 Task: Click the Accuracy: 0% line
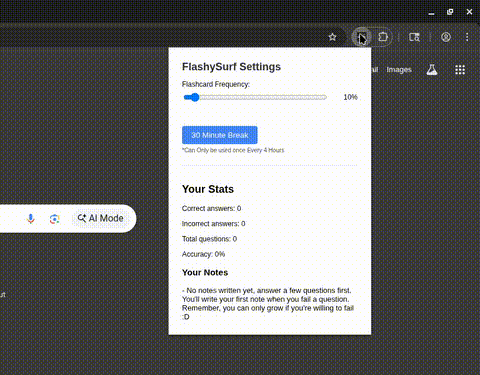coord(203,254)
